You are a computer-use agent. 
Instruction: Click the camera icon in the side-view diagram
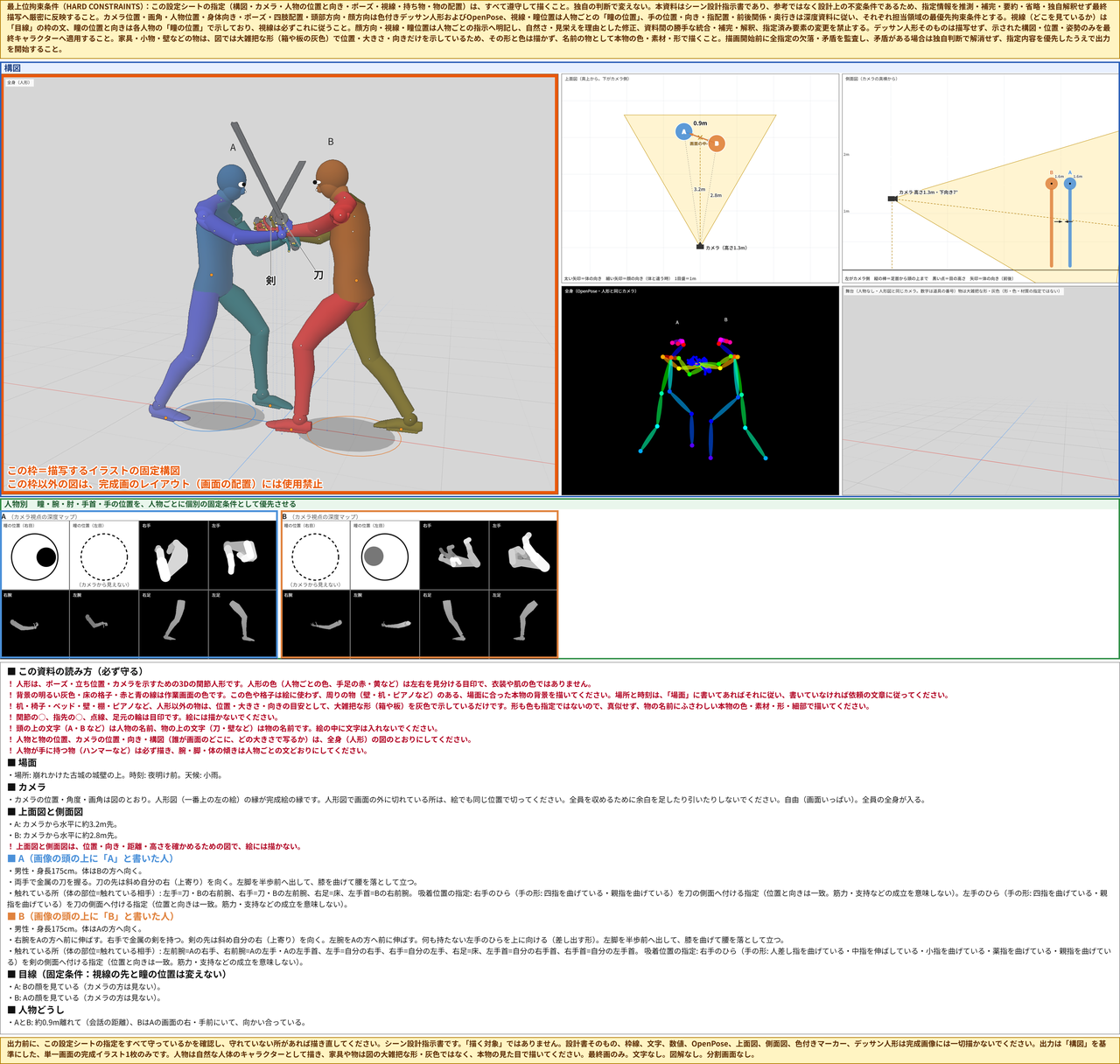[x=892, y=199]
